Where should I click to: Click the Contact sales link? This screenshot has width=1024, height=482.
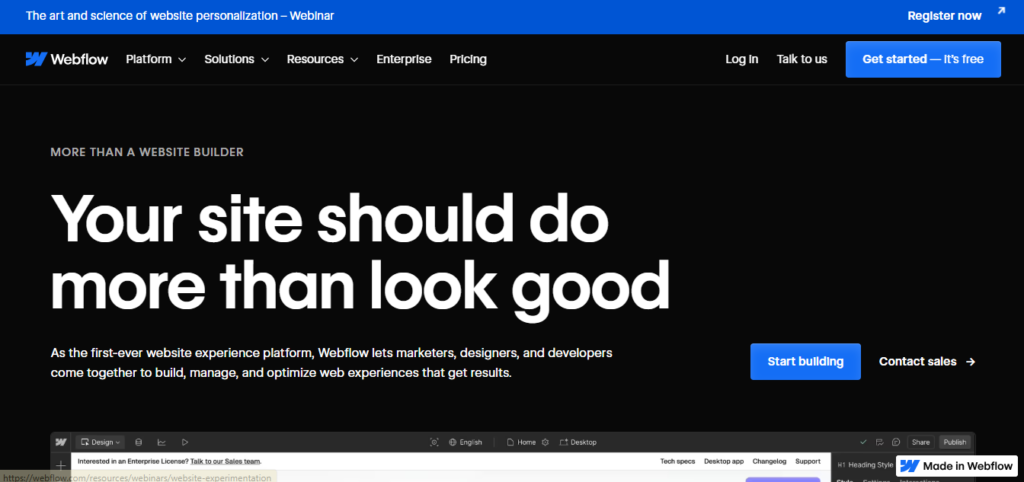click(927, 361)
